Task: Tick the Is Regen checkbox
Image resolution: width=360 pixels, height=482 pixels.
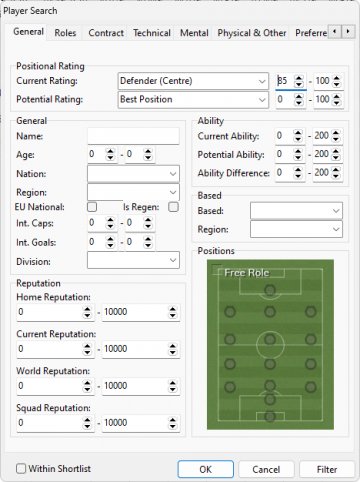Action: point(173,207)
